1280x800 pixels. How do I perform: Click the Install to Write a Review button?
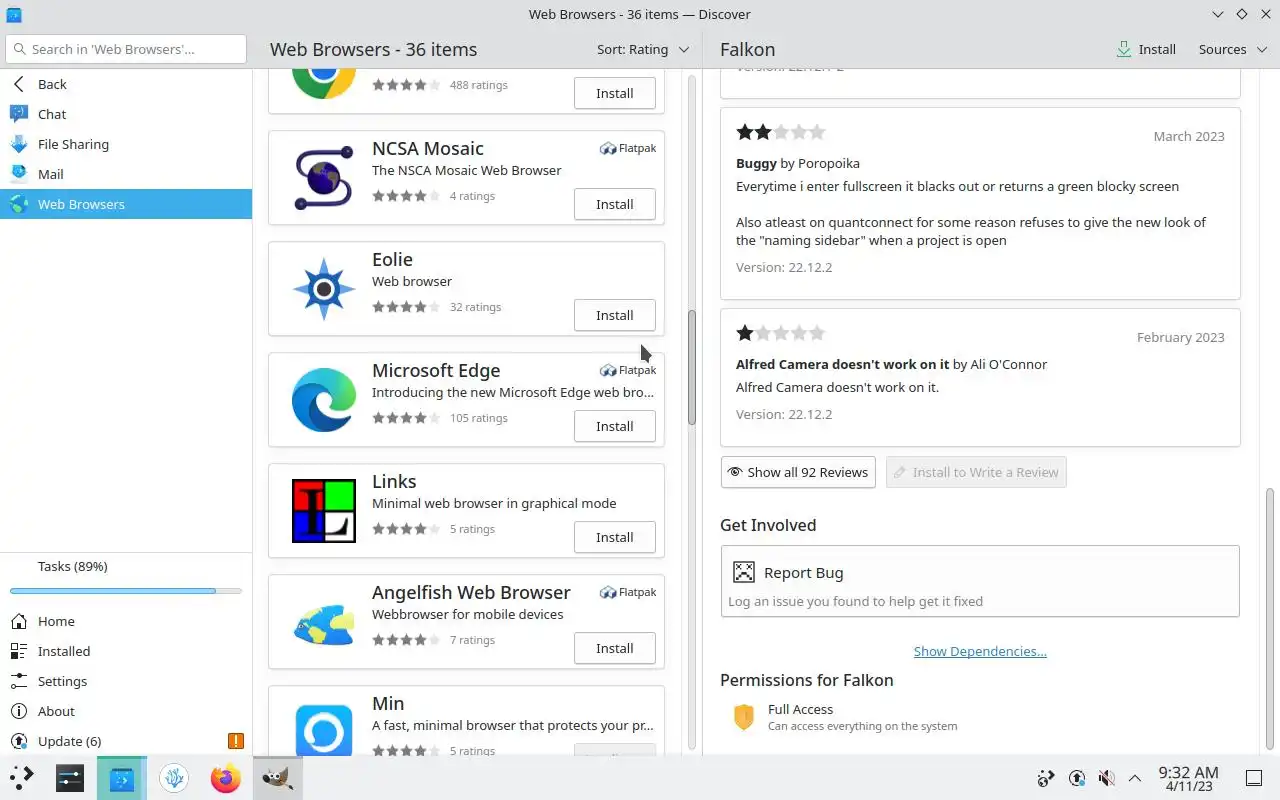coord(976,472)
